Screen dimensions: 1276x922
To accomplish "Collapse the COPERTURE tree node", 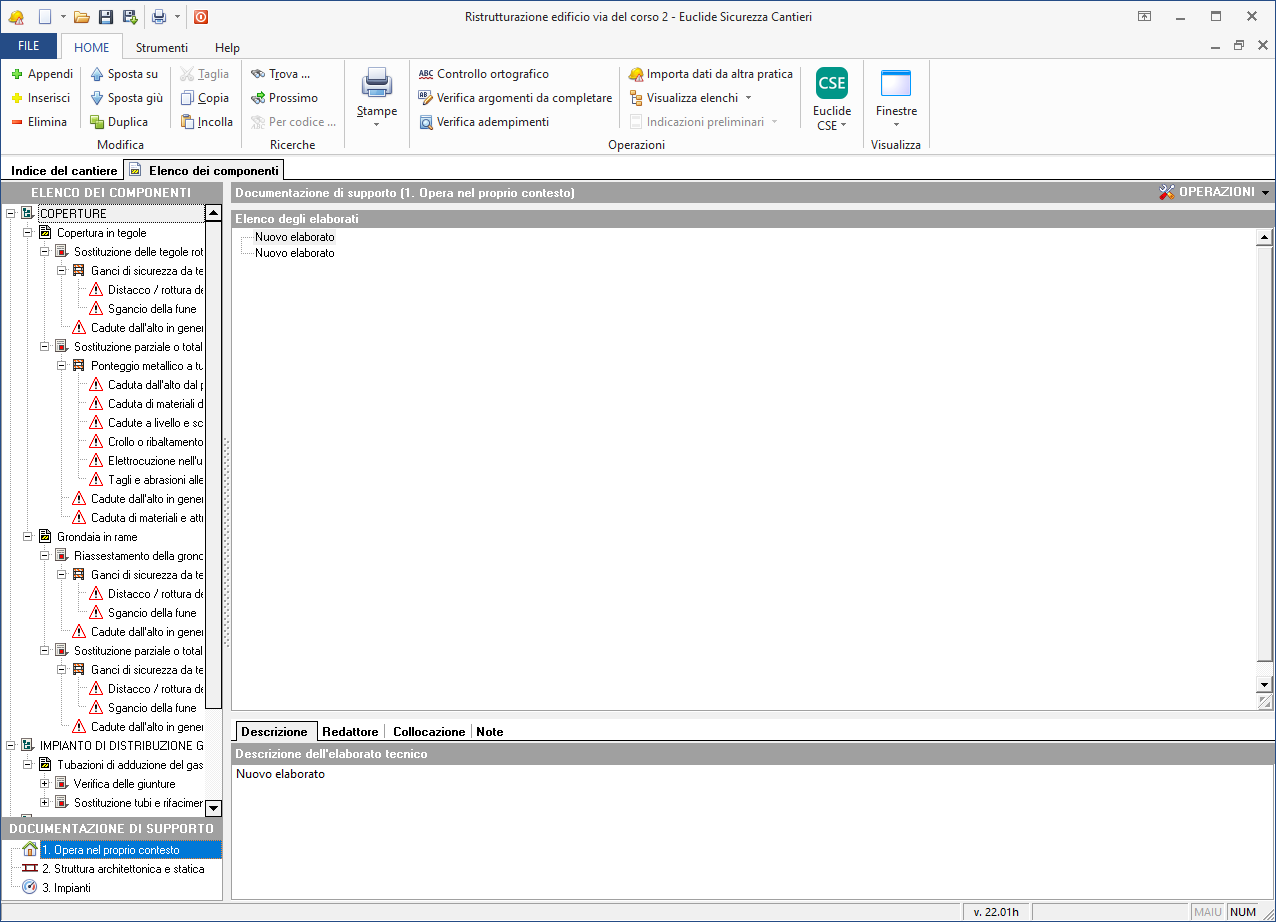I will click(x=11, y=214).
